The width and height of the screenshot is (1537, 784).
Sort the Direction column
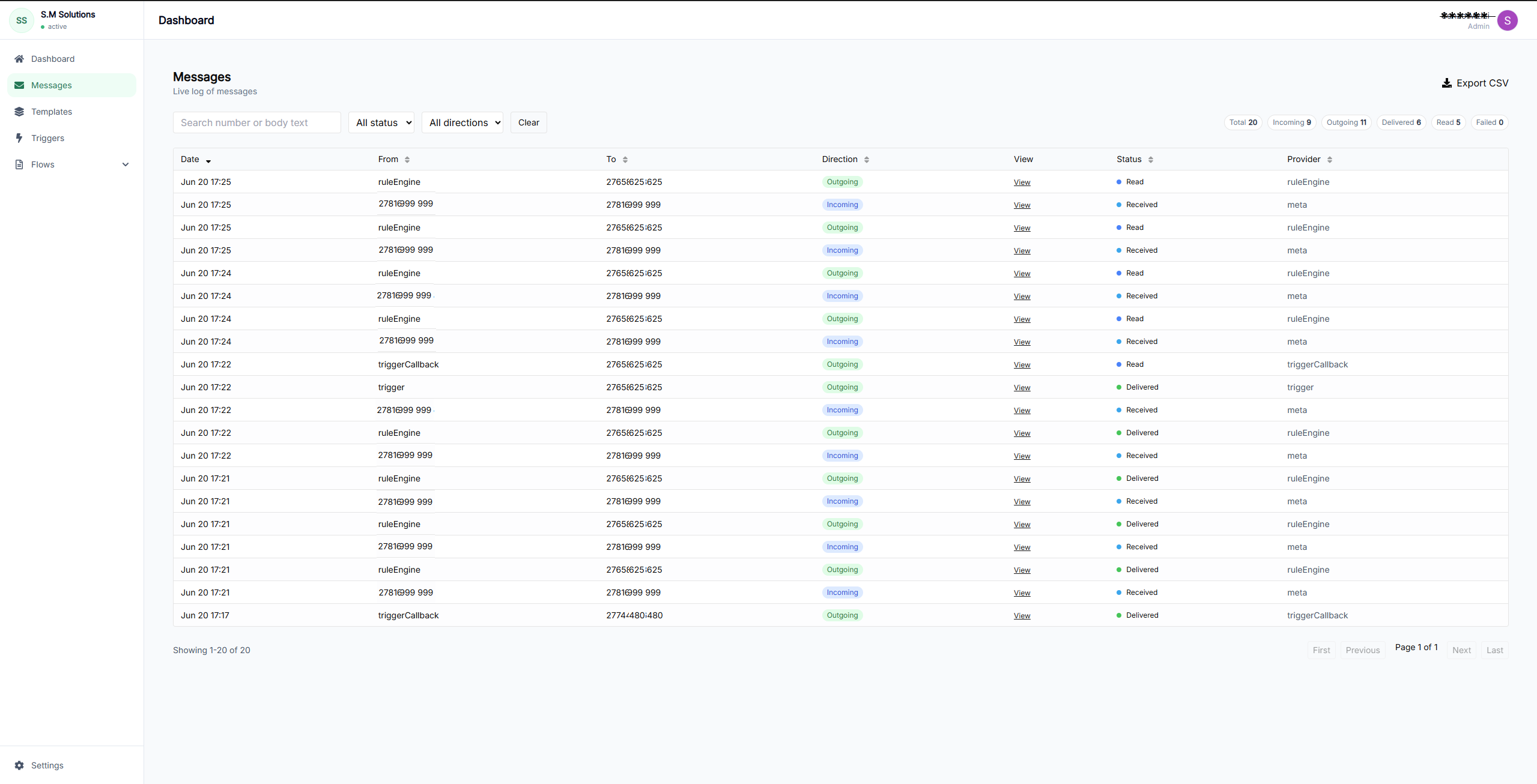867,160
